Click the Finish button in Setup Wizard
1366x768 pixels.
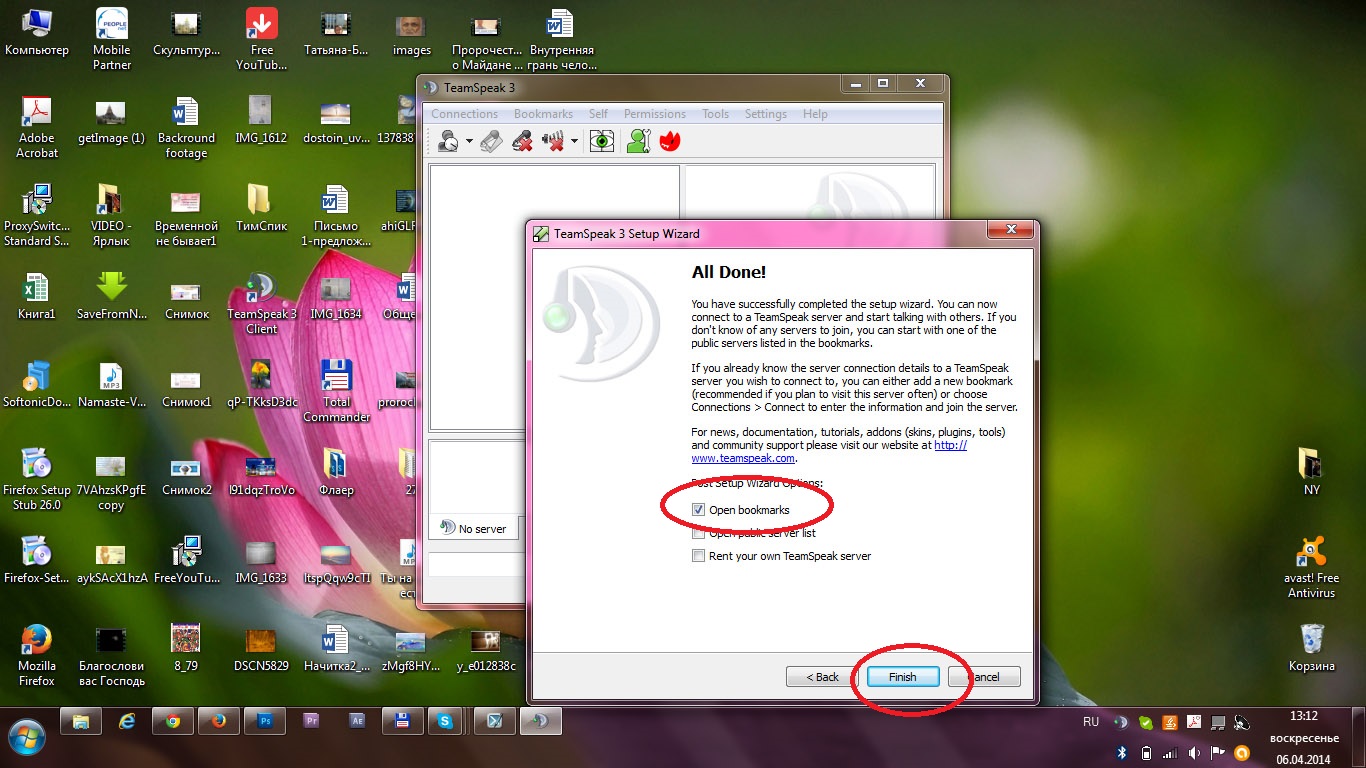point(902,677)
